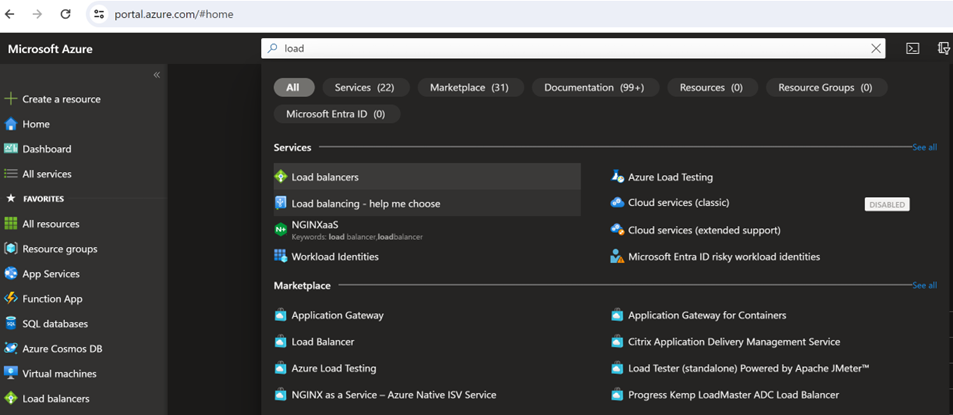Open the SQL databases icon

point(10,323)
